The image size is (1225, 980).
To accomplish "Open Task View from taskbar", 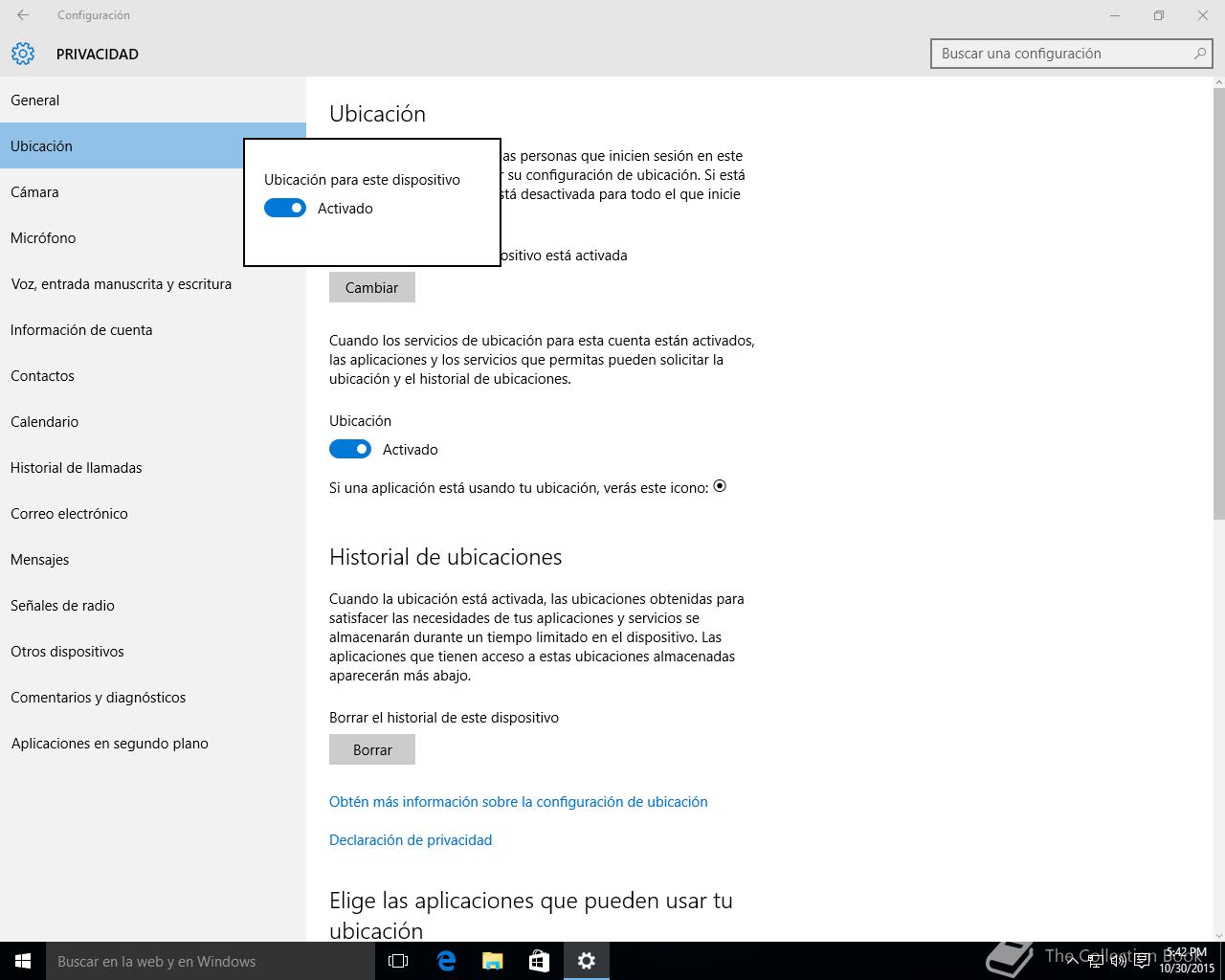I will pos(398,961).
